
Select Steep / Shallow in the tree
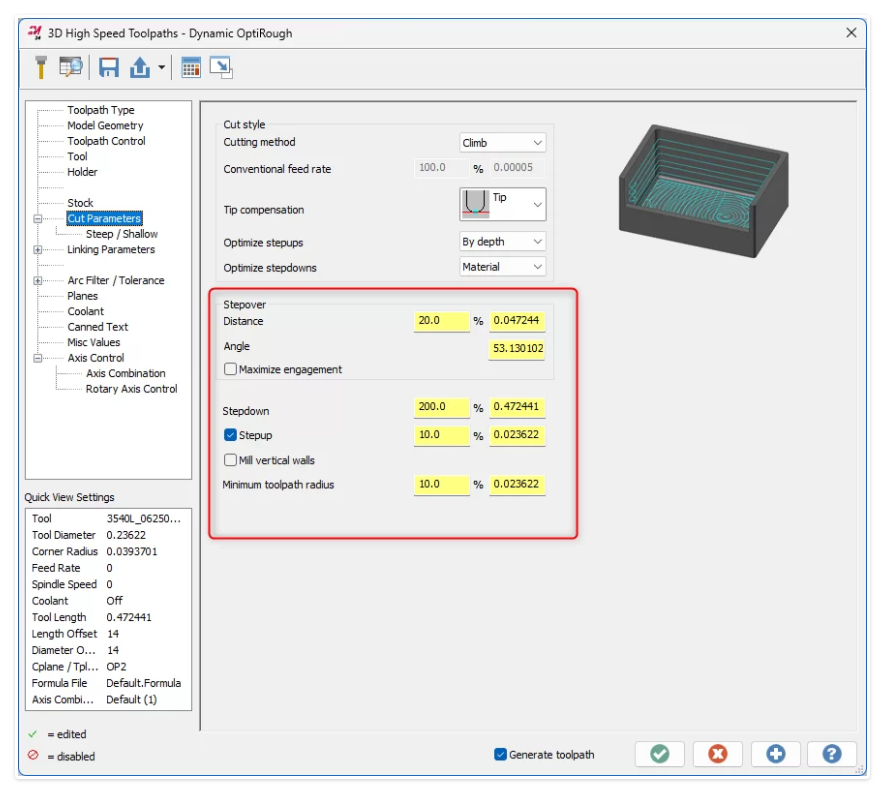click(x=121, y=234)
